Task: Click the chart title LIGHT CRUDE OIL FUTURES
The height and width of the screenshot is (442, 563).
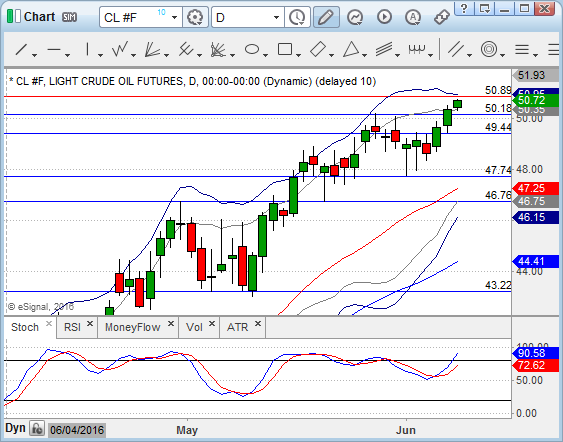Action: click(116, 82)
